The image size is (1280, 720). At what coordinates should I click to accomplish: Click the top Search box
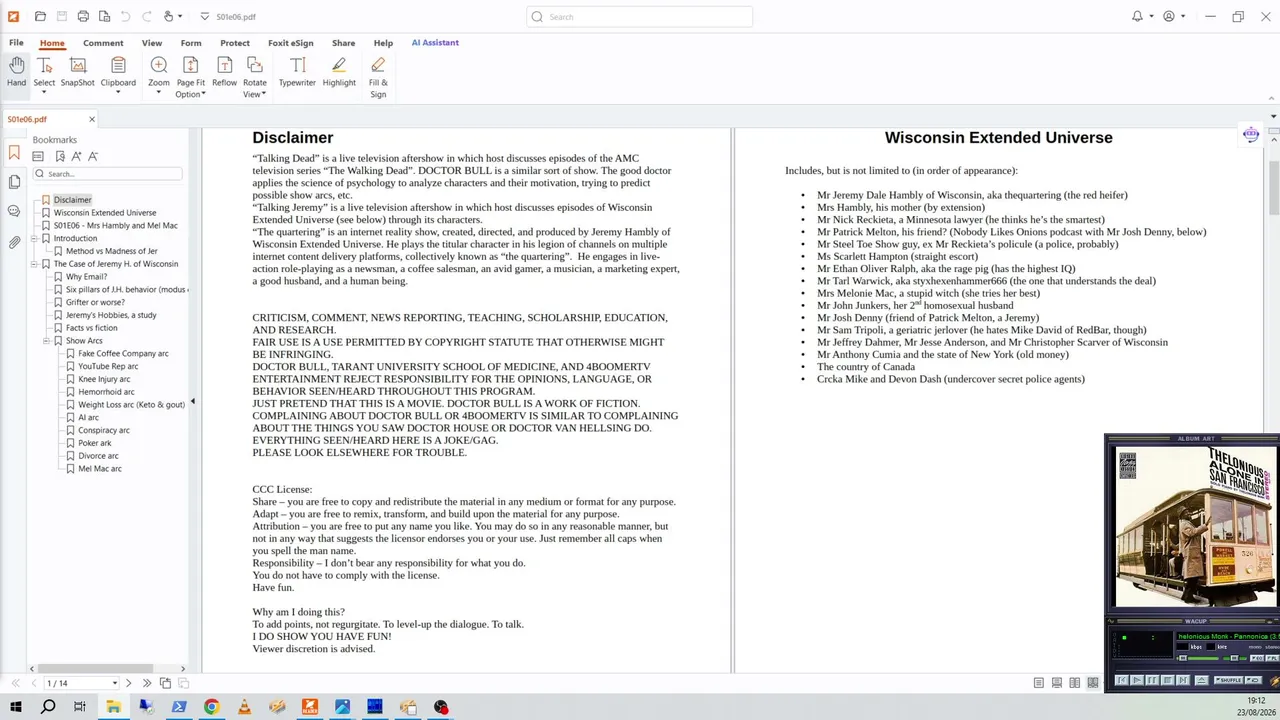click(x=639, y=16)
